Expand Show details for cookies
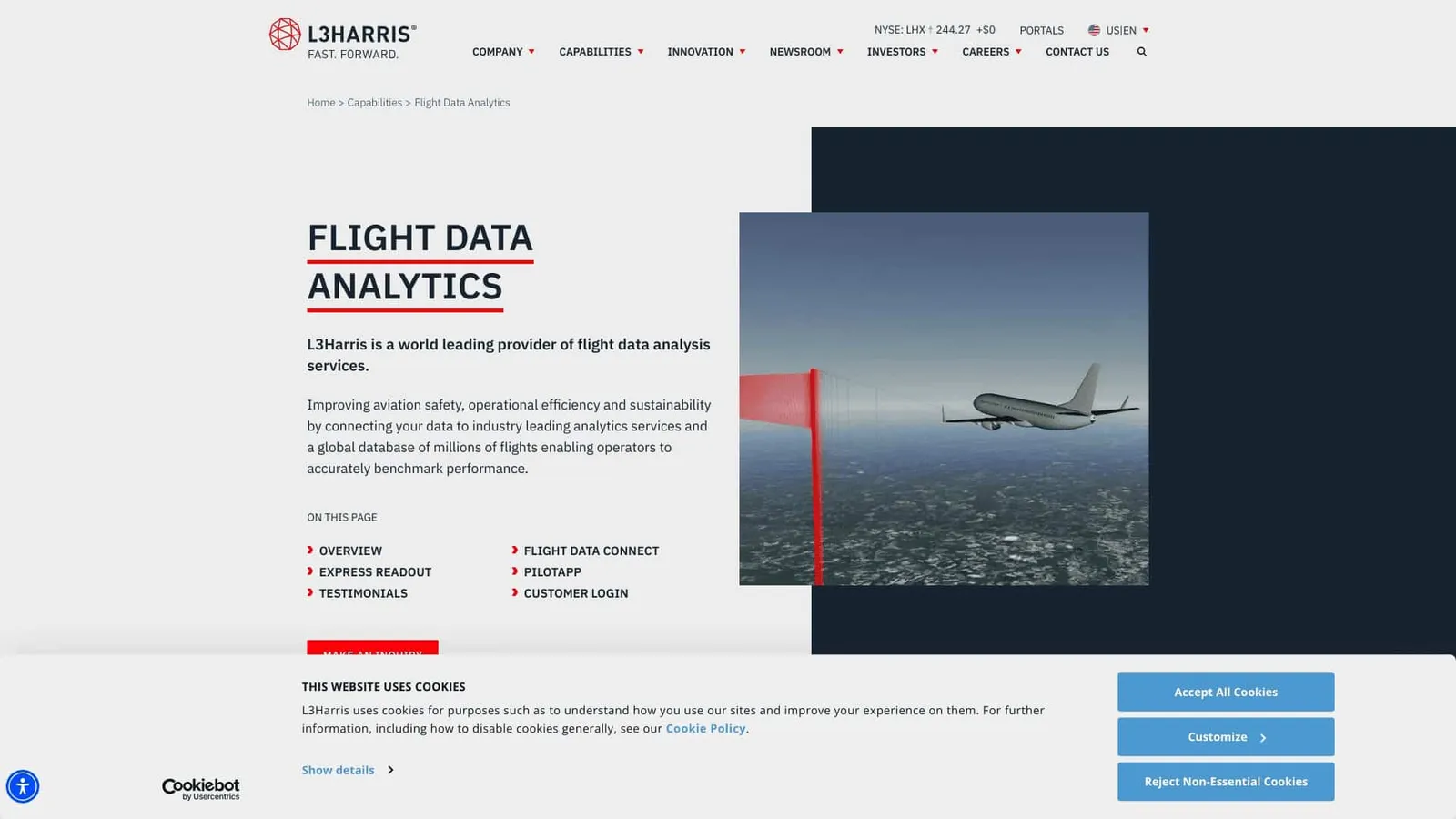This screenshot has height=819, width=1456. click(x=348, y=770)
